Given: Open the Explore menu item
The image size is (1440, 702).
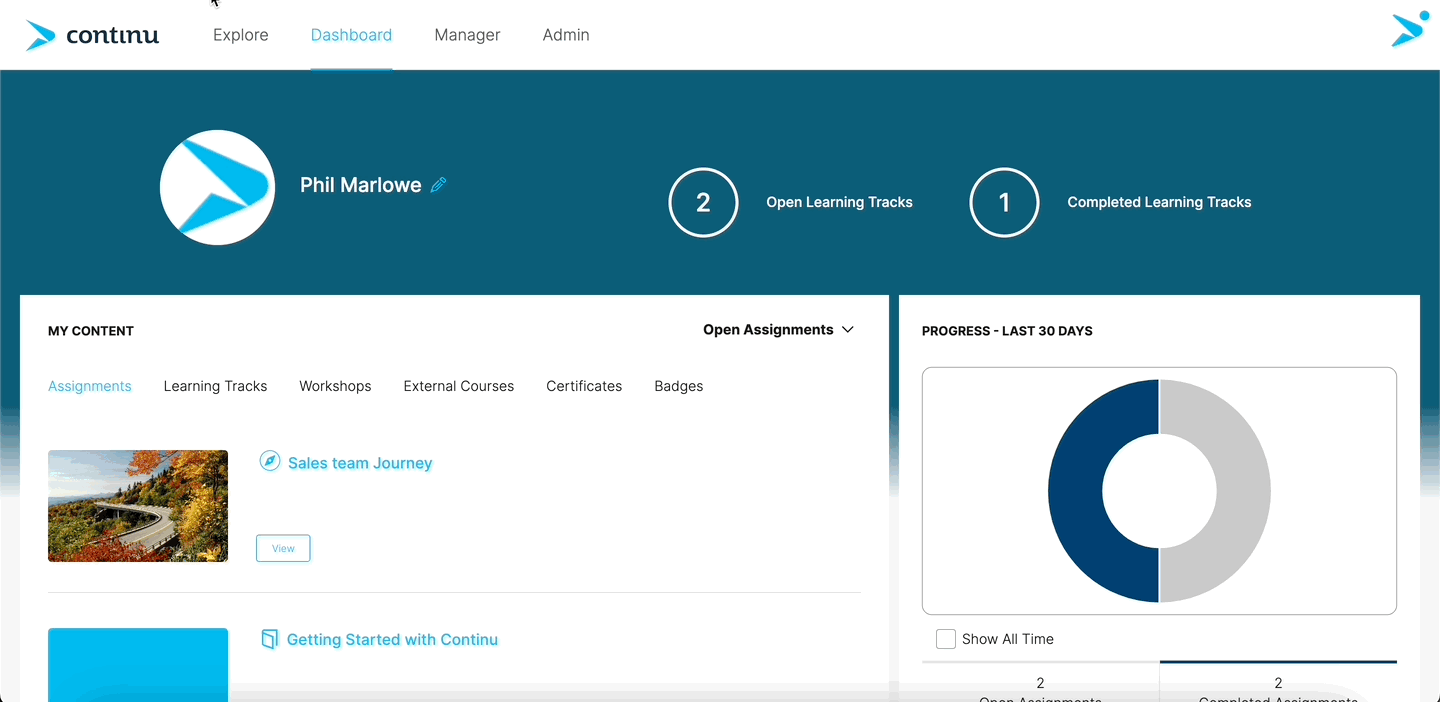Looking at the screenshot, I should (241, 35).
